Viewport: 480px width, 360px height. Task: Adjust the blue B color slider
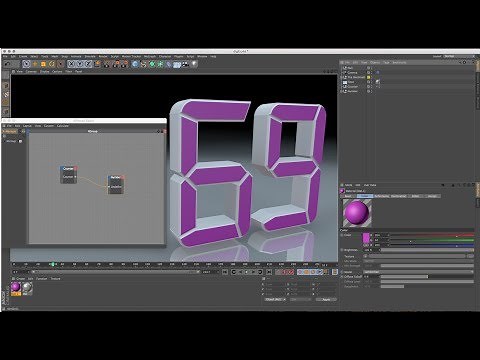432,245
